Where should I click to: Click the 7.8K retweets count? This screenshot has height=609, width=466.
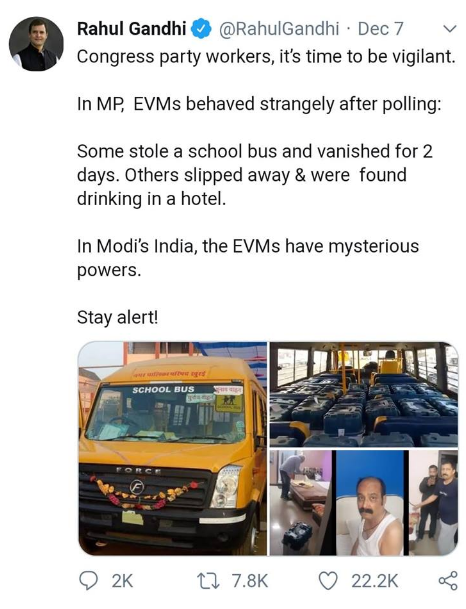250,581
